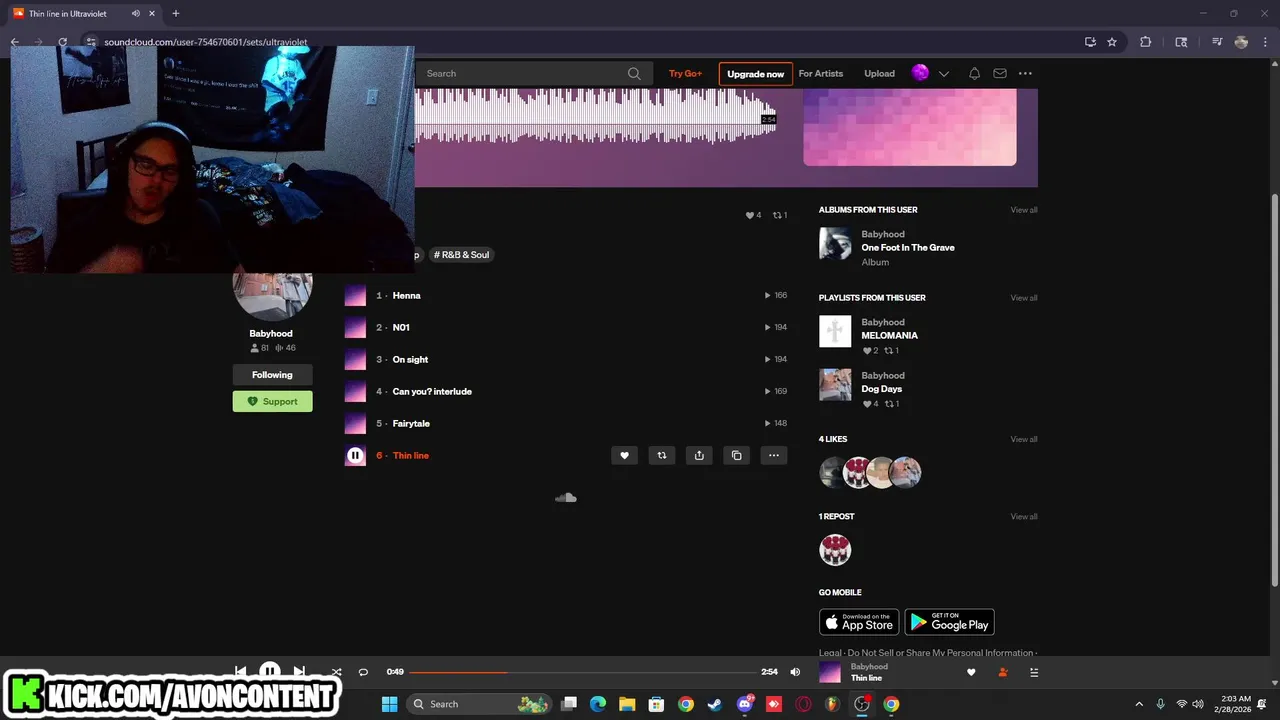The image size is (1280, 720).
Task: Open the messages envelope
Action: click(1000, 73)
